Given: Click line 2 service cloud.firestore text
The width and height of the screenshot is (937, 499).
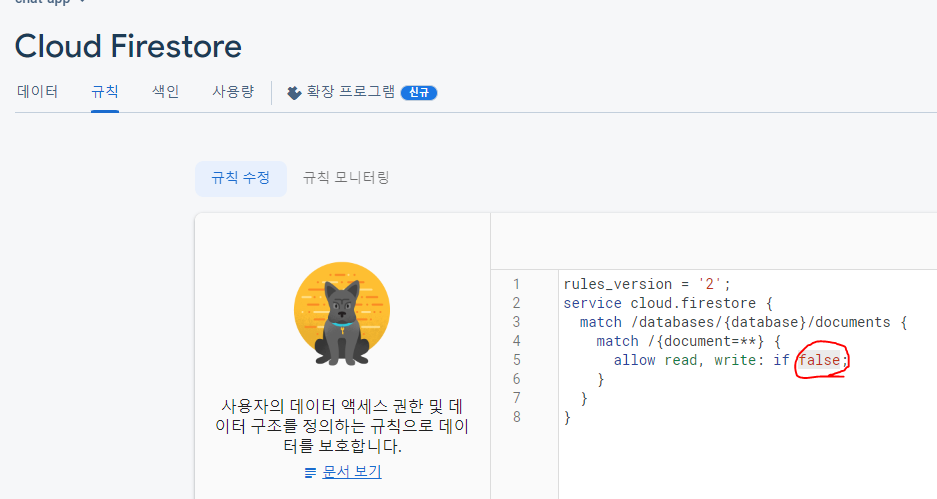Looking at the screenshot, I should click(x=668, y=303).
